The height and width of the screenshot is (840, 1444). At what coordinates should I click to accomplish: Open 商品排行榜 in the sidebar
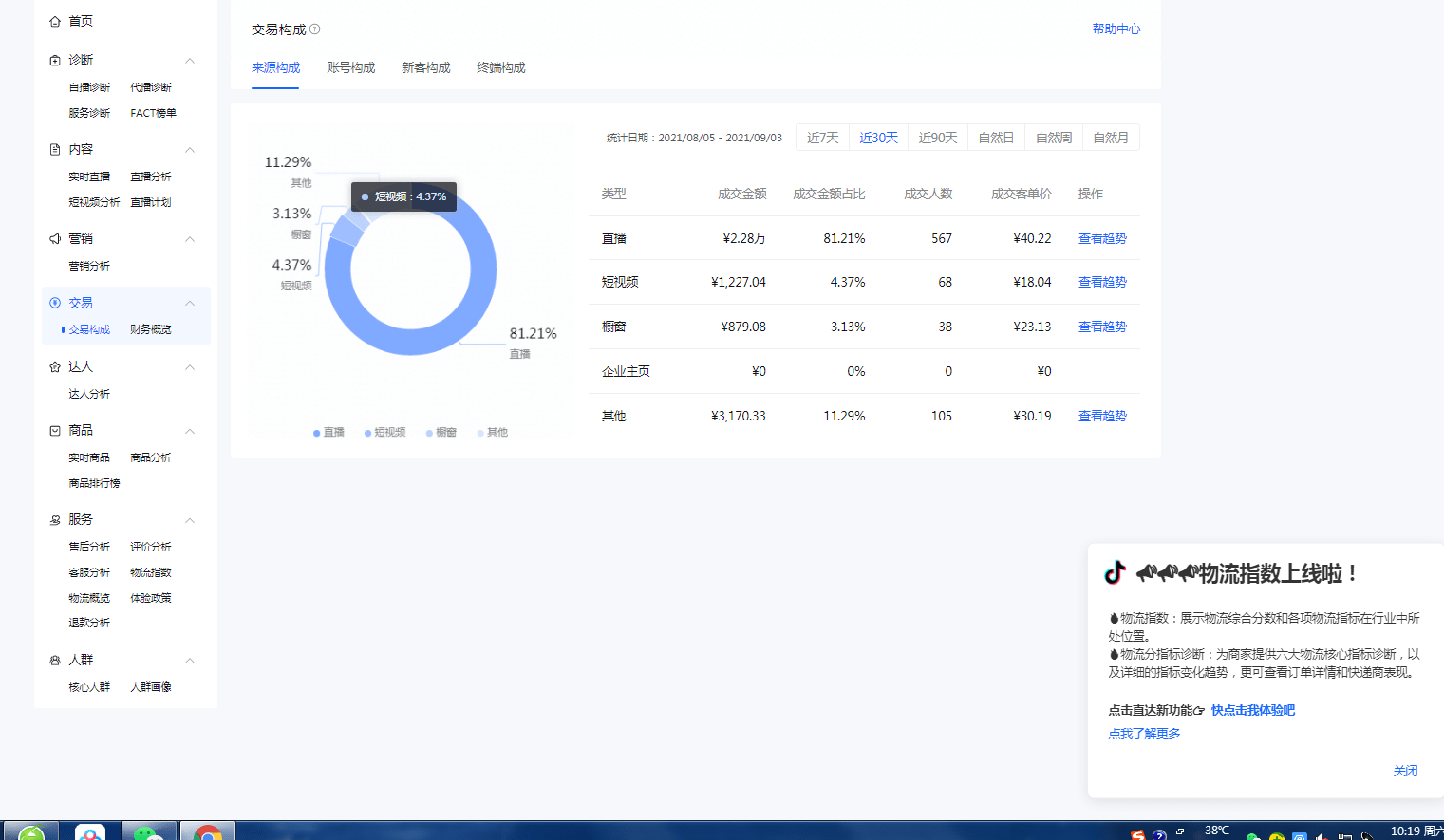pyautogui.click(x=94, y=483)
